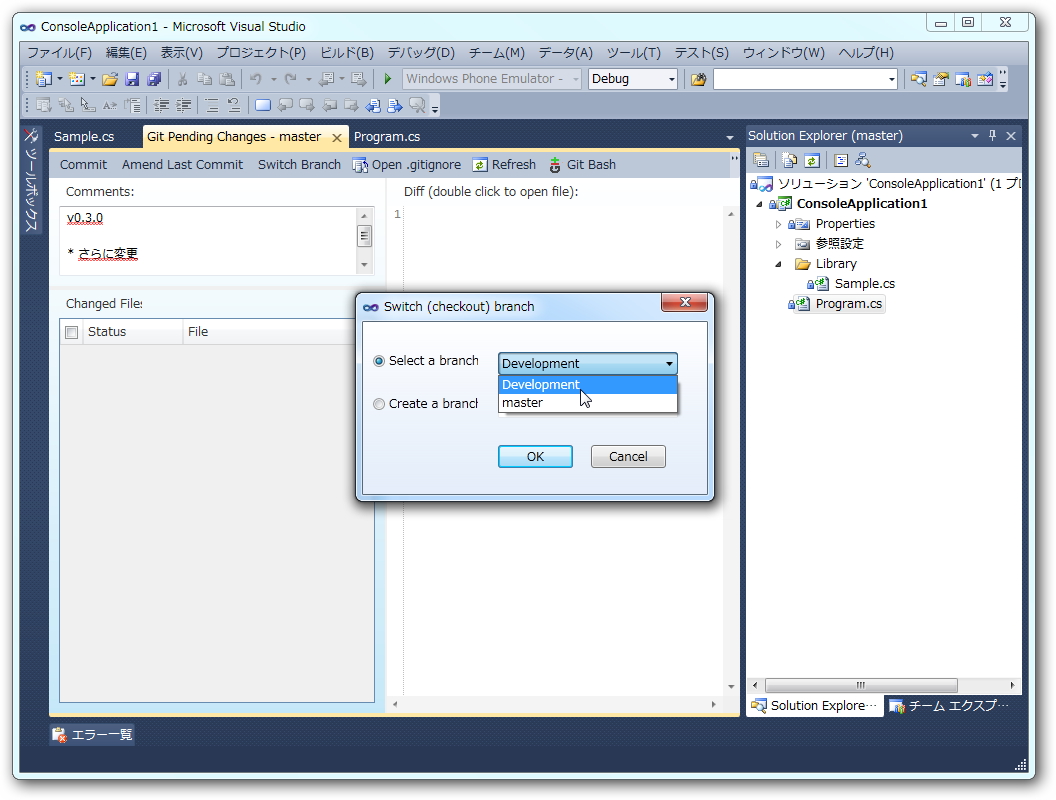Click the Uncomment Lines icon
The height and width of the screenshot is (800, 1056).
(x=234, y=105)
